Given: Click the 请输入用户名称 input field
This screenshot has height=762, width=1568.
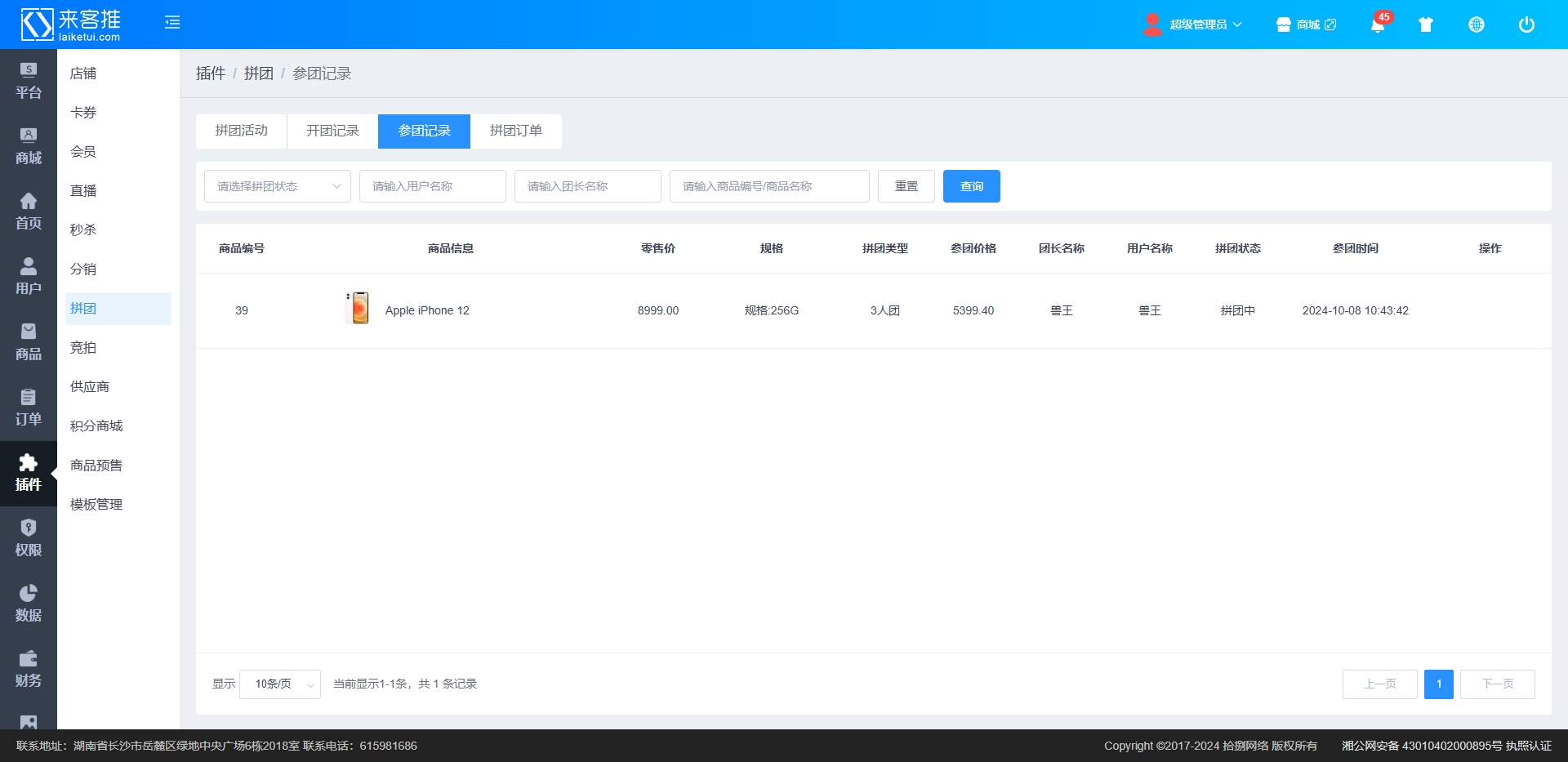Looking at the screenshot, I should (x=432, y=186).
